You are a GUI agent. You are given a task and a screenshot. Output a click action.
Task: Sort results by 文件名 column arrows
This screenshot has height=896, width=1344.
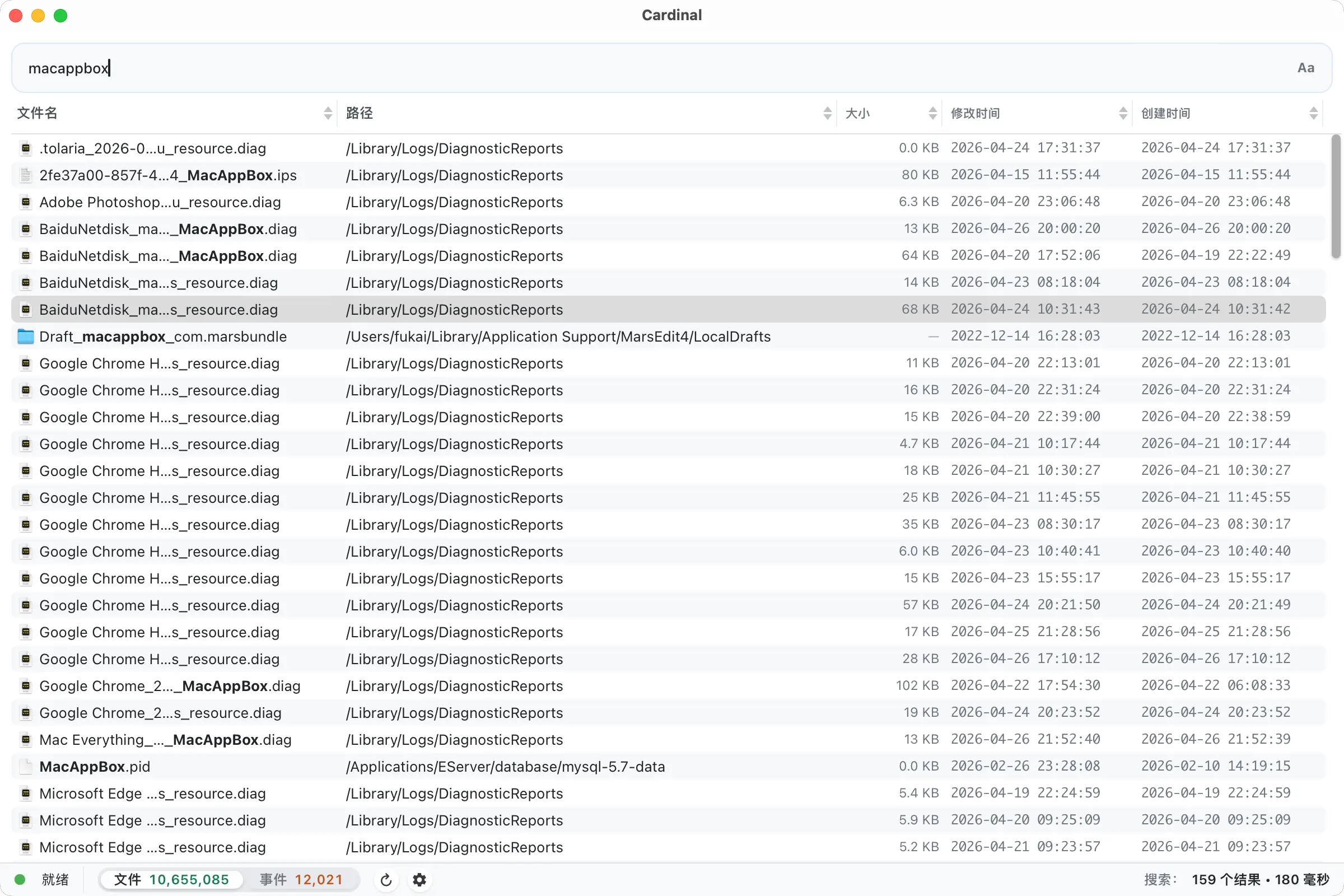(x=328, y=113)
